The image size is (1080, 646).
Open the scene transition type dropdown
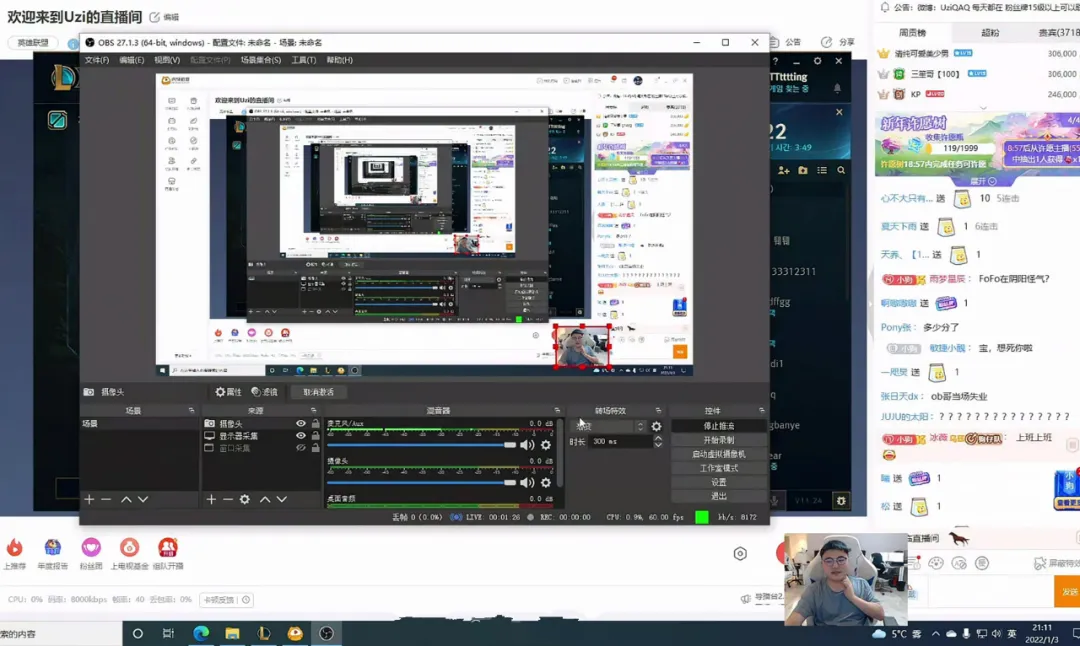[x=608, y=426]
